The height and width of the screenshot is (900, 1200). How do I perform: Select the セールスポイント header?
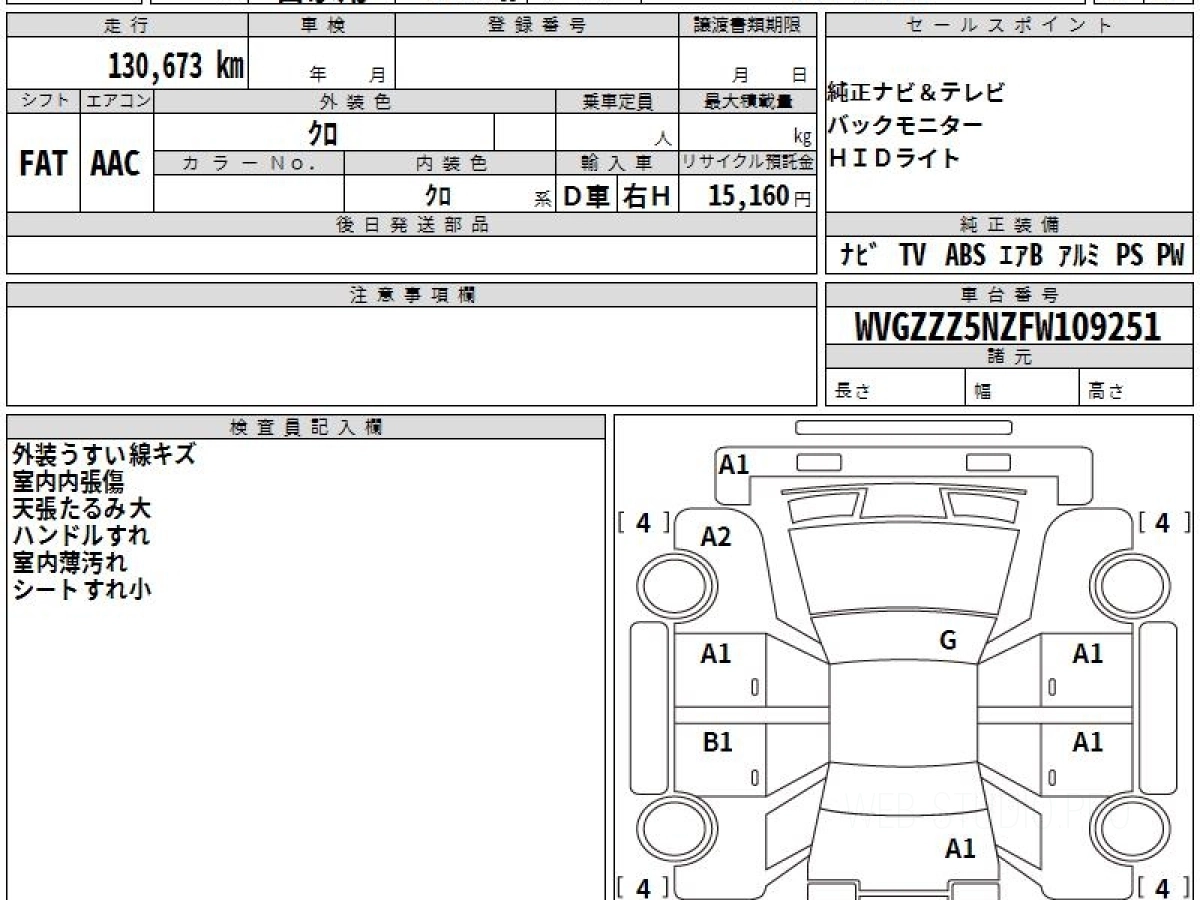pos(1010,26)
